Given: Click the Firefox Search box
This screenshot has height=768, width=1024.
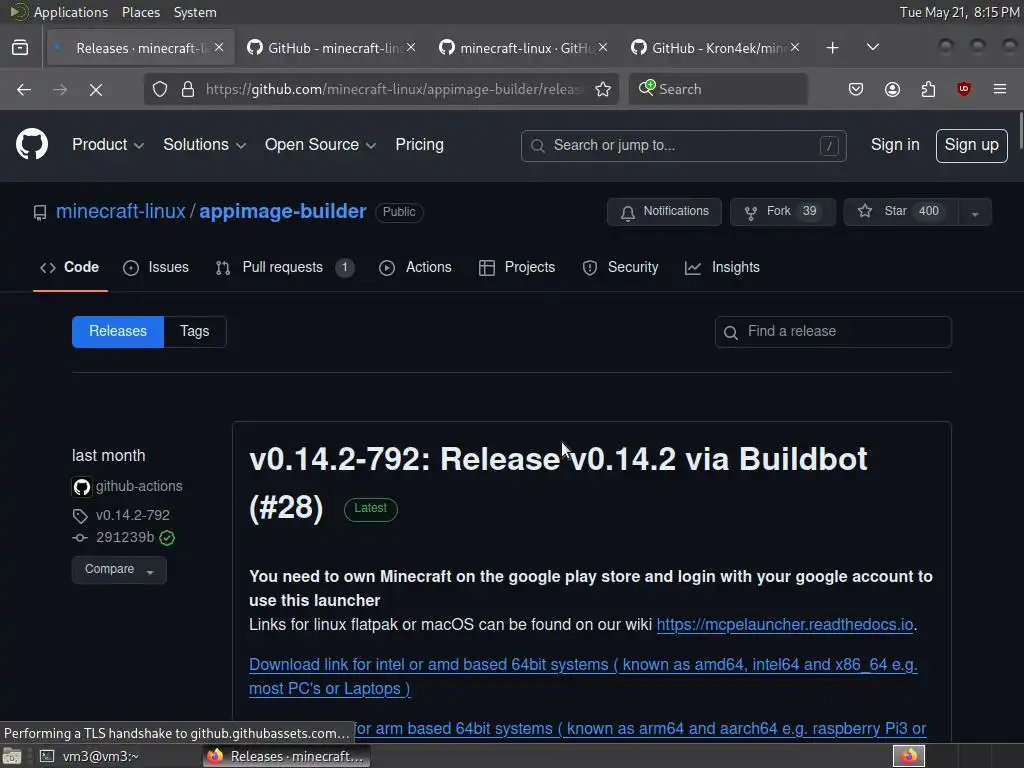Looking at the screenshot, I should point(718,89).
